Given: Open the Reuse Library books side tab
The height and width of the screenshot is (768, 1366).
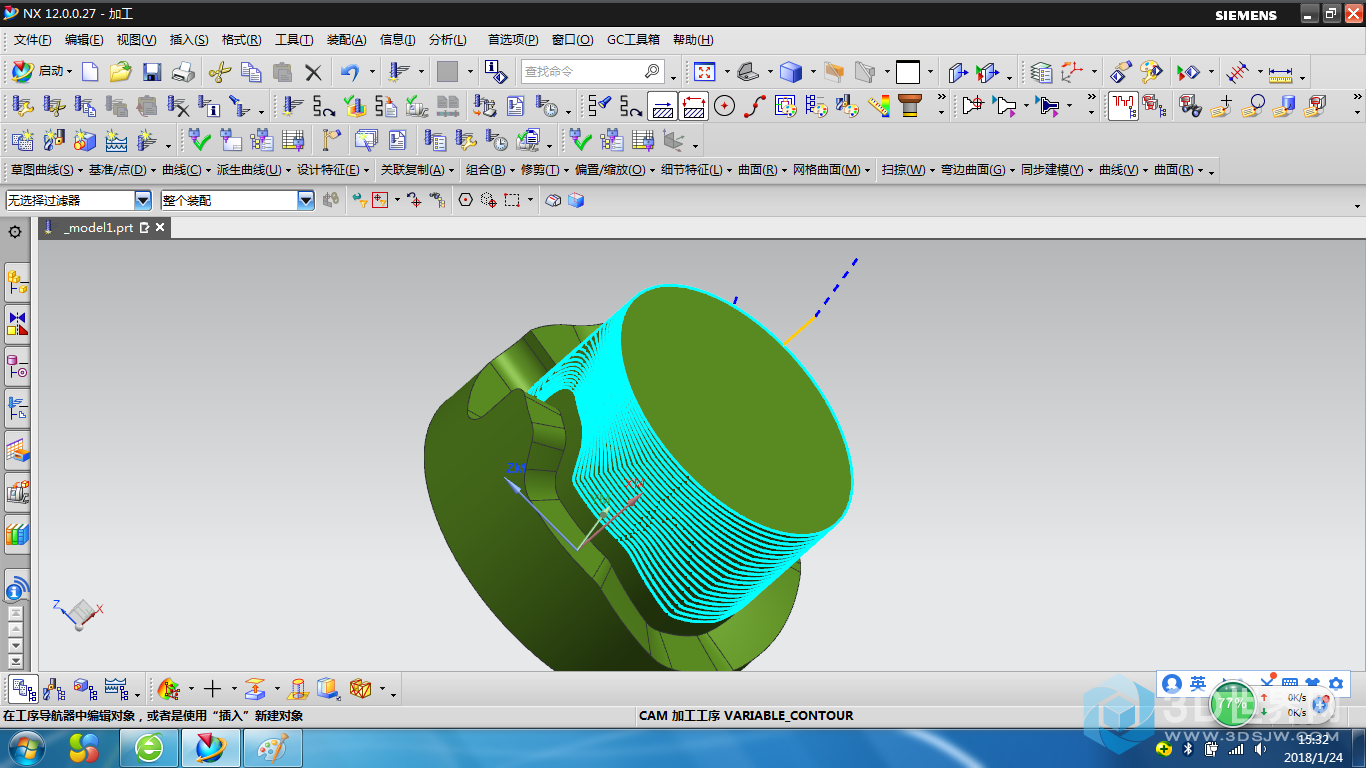Looking at the screenshot, I should tap(17, 533).
